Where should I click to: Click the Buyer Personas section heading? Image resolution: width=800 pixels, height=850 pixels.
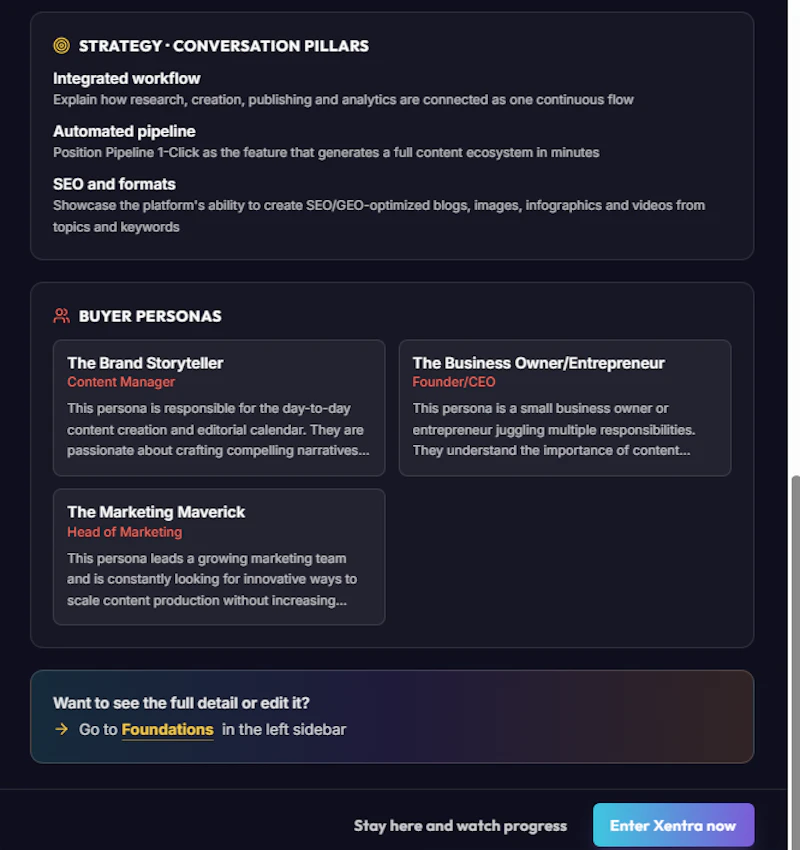pos(150,316)
